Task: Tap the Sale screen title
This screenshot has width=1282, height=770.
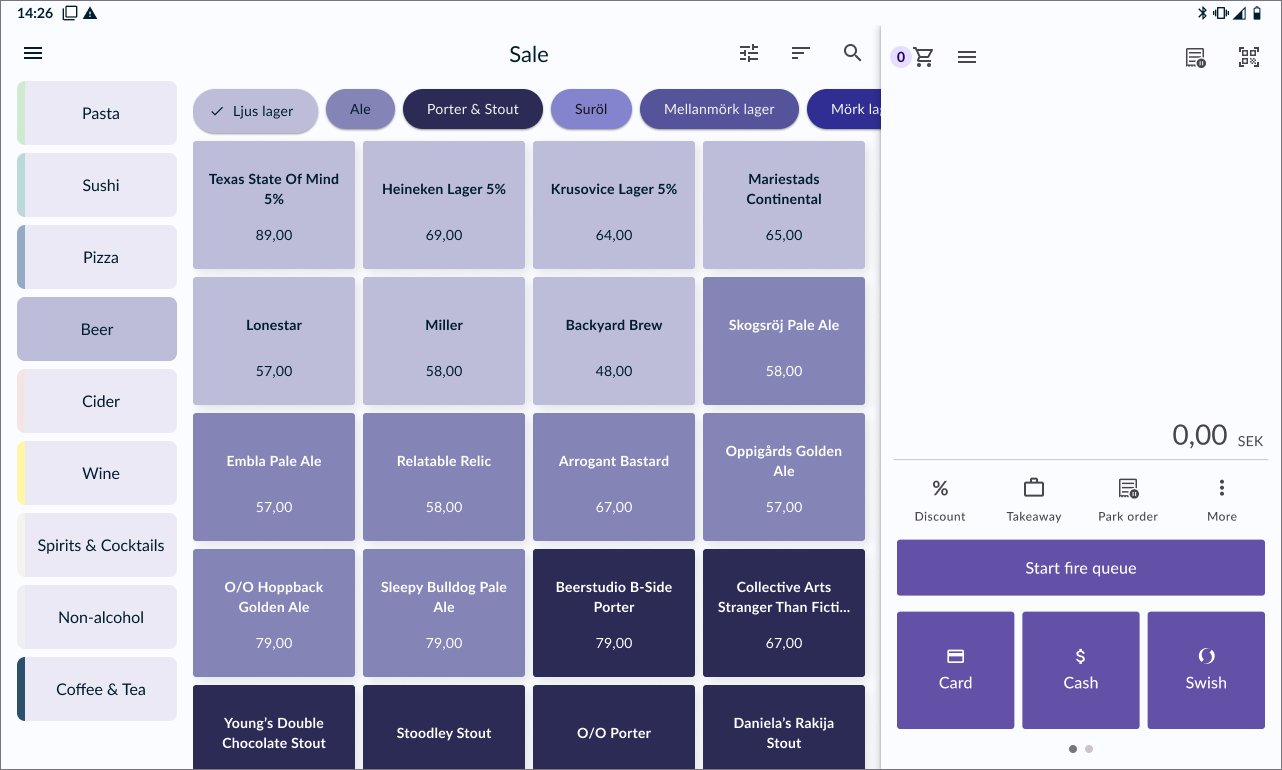Action: [528, 55]
